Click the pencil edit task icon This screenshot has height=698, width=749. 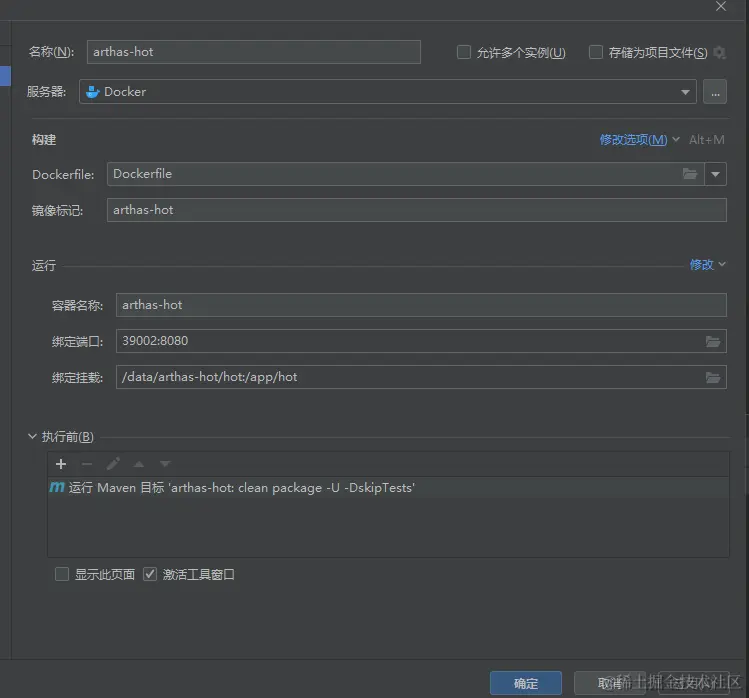pos(113,464)
